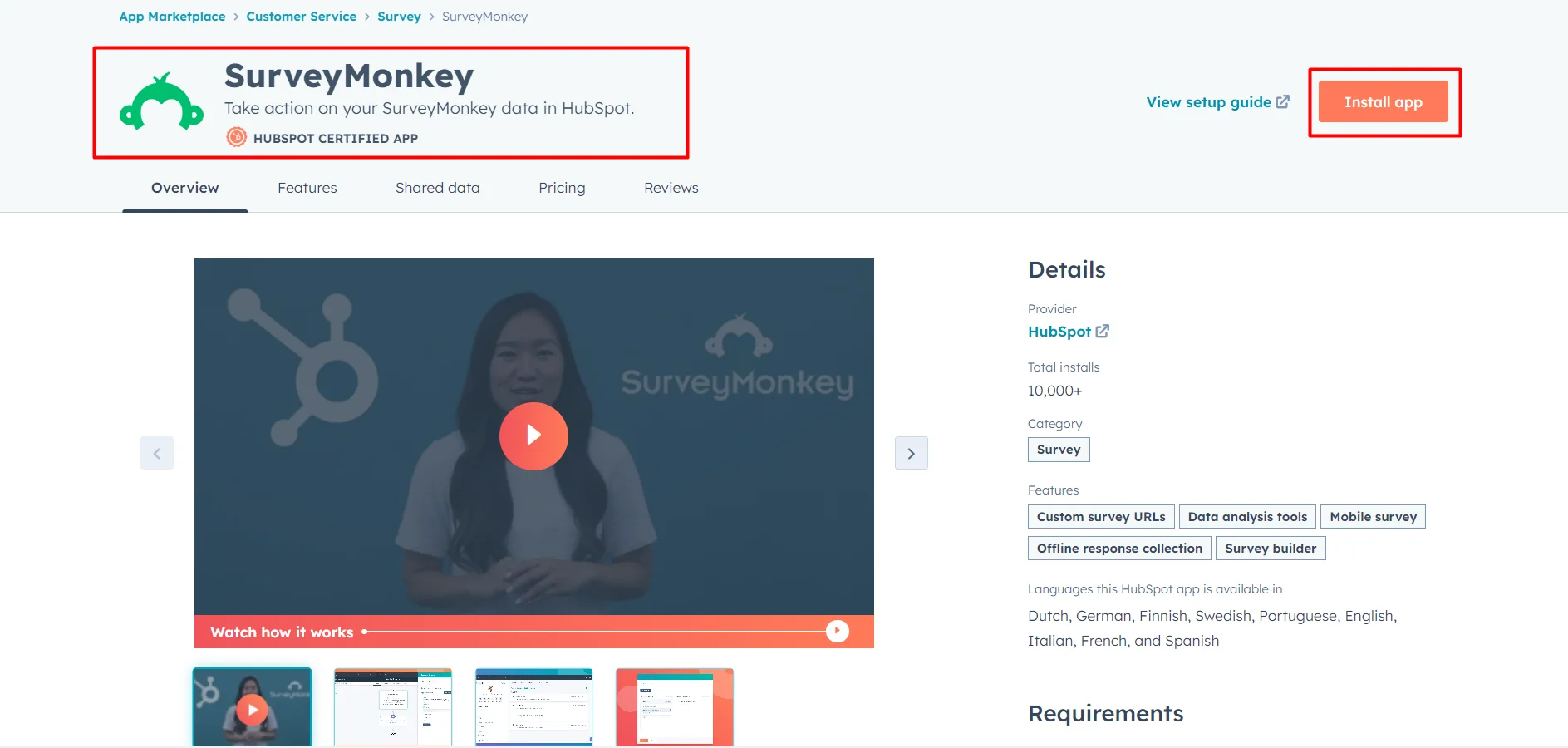Click the SurveyMonkey logo icon
The height and width of the screenshot is (748, 1568).
tap(161, 101)
